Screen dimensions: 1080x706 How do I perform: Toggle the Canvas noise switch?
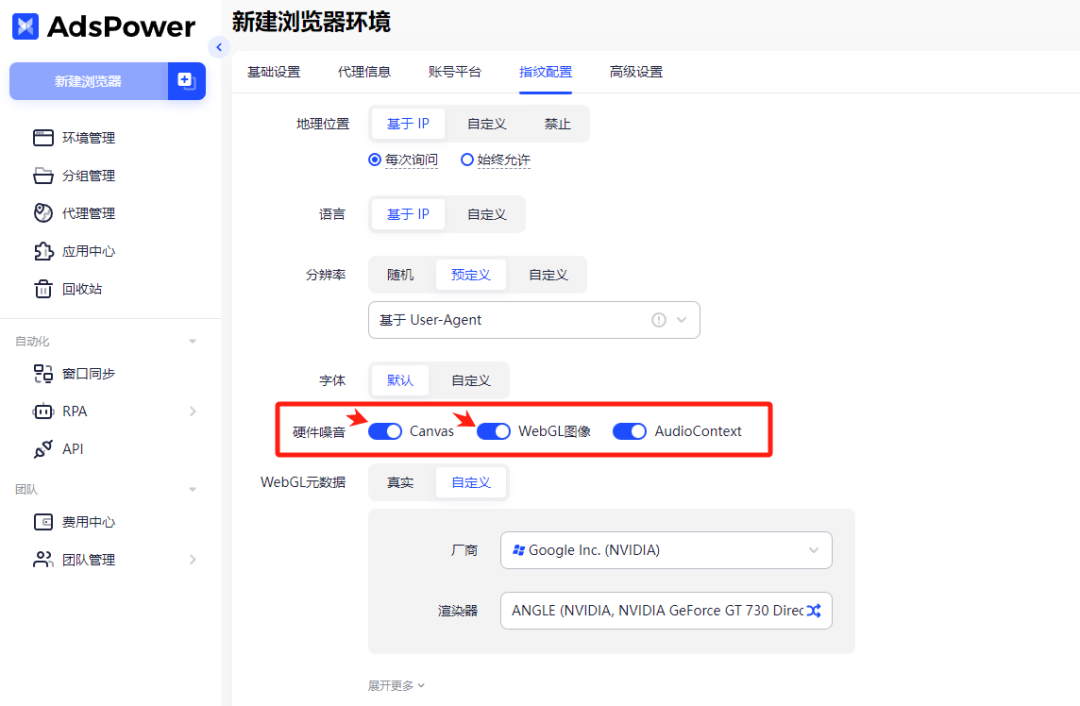tap(385, 431)
